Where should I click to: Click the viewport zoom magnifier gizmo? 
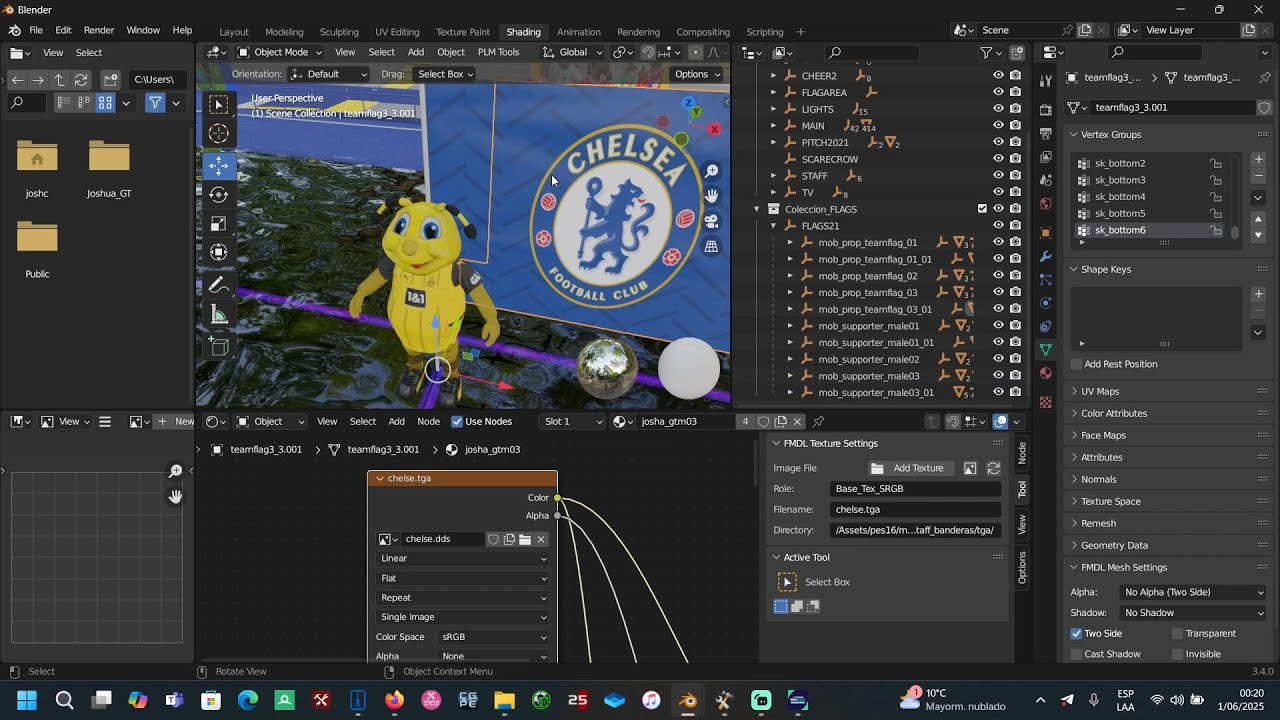pyautogui.click(x=712, y=172)
